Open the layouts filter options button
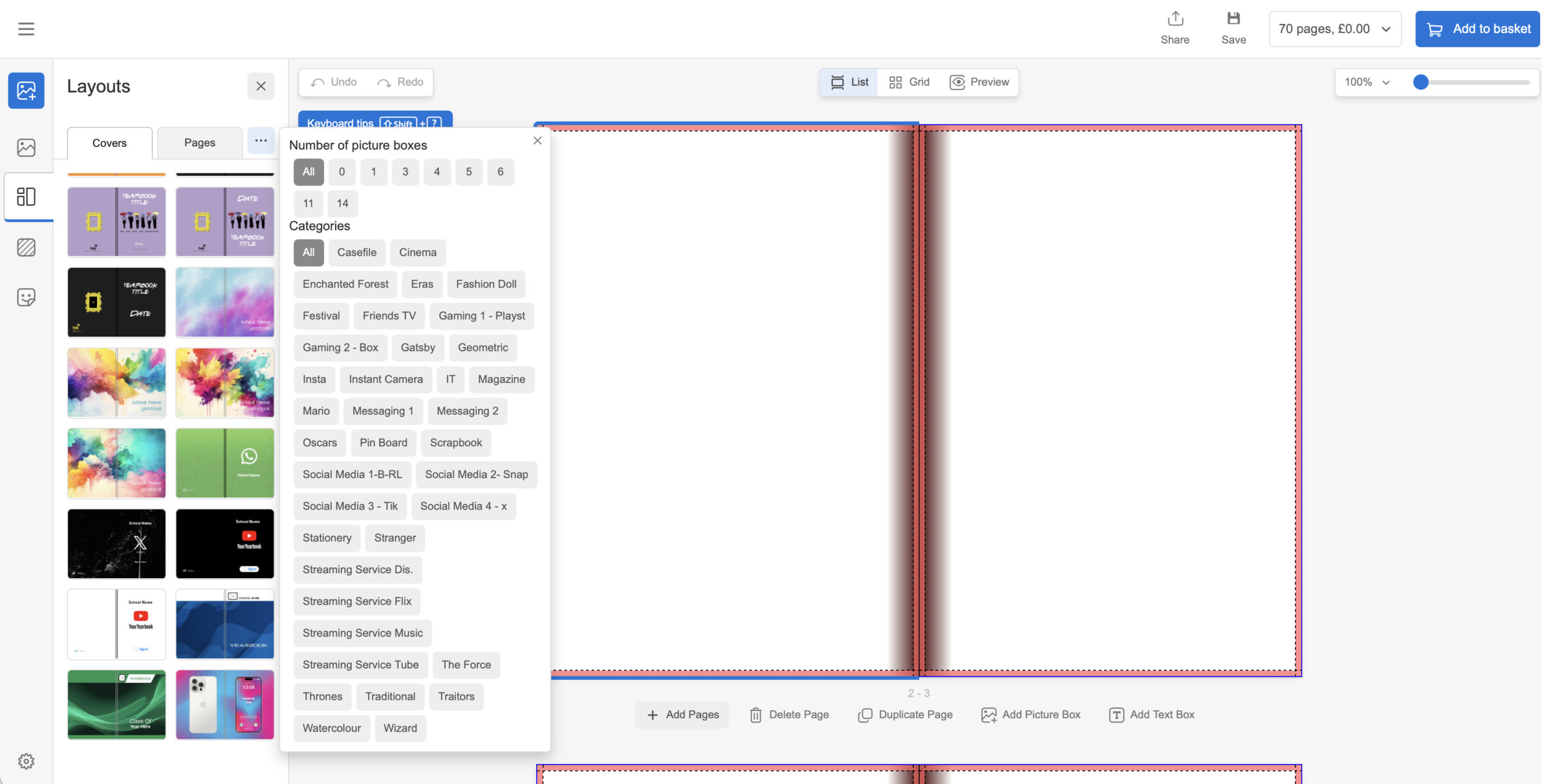The width and height of the screenshot is (1542, 784). [260, 141]
